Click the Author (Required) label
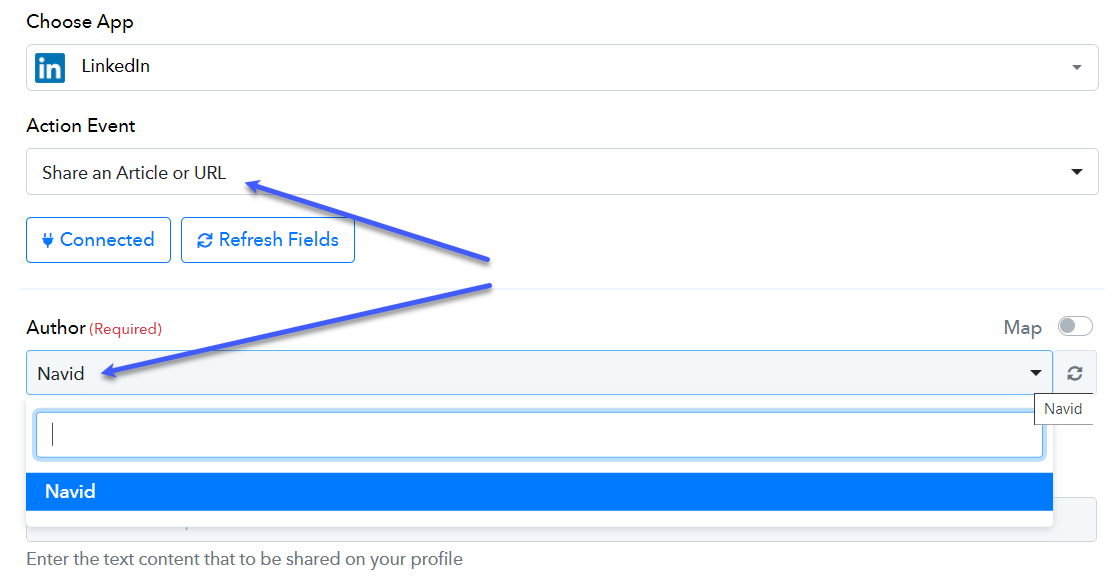Screen dimensions: 1116x586 point(94,328)
